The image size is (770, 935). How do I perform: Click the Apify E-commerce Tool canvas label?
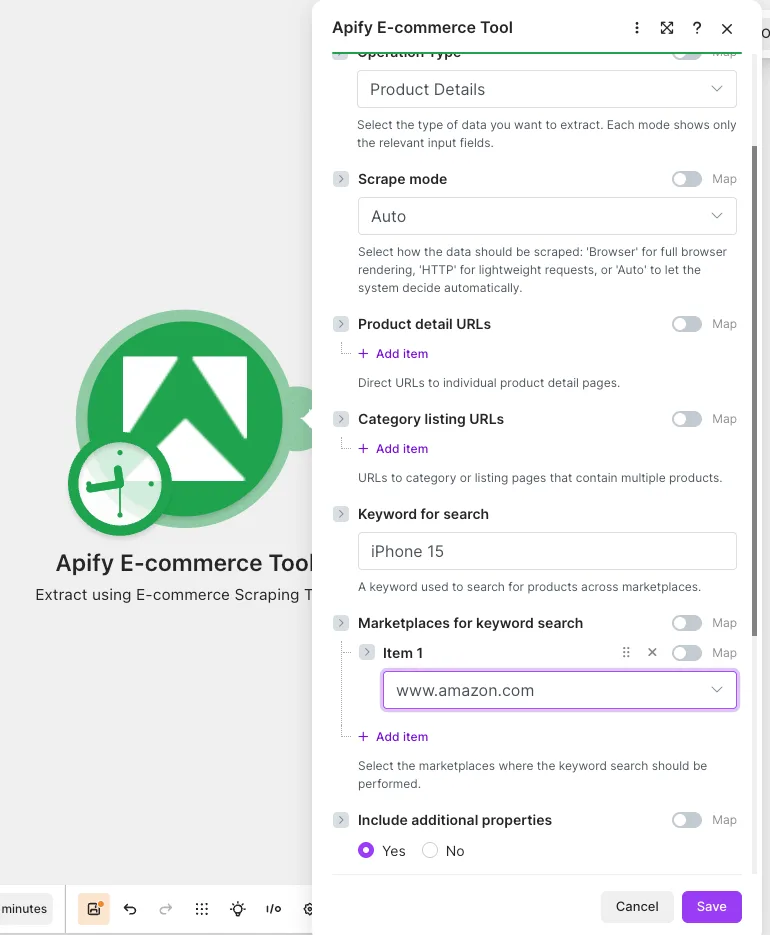(184, 563)
